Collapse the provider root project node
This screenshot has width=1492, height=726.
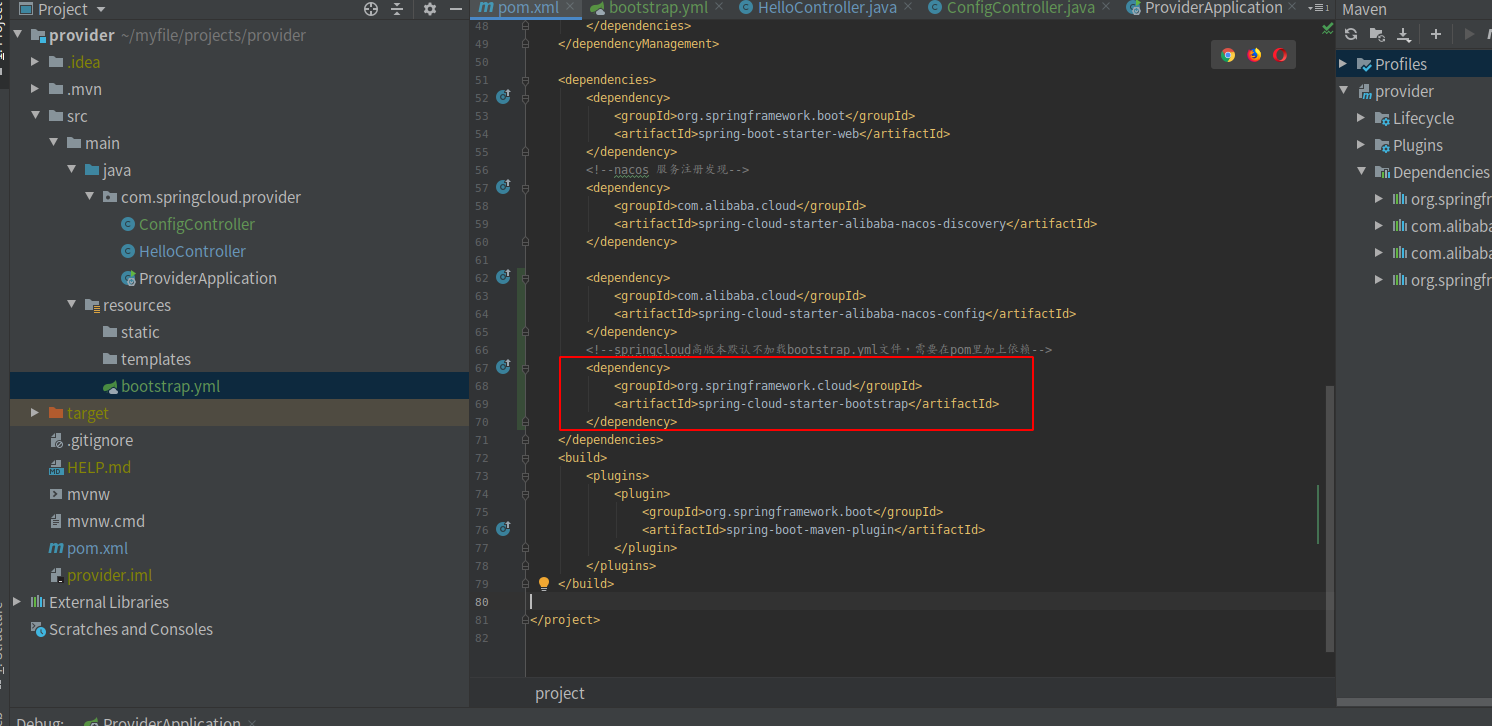(x=18, y=35)
